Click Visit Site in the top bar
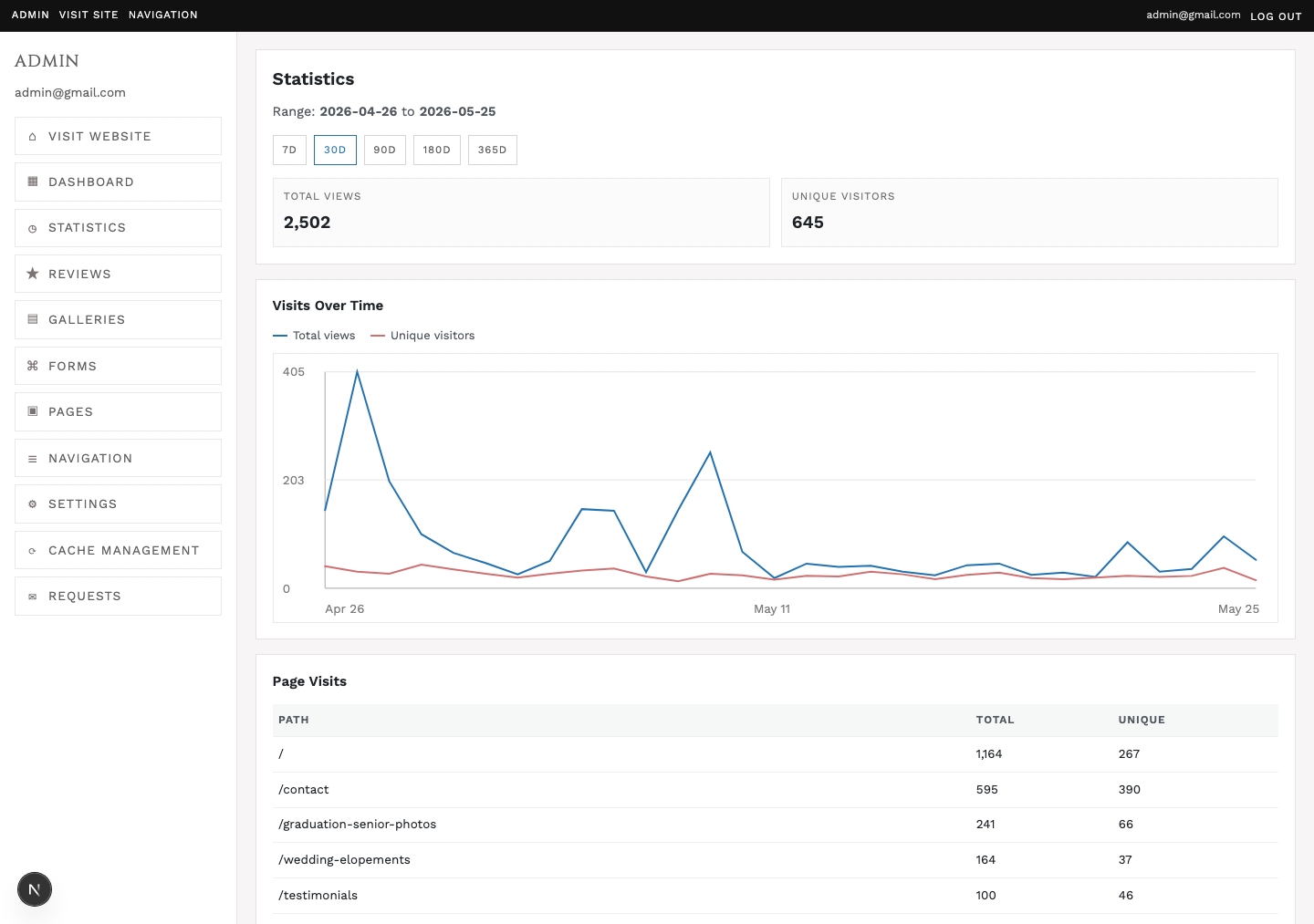1314x924 pixels. tap(89, 15)
